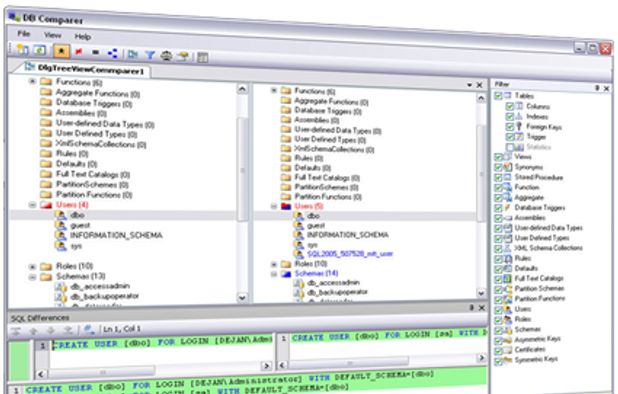Uncheck the Stored Procedure filter checkbox

click(x=499, y=177)
